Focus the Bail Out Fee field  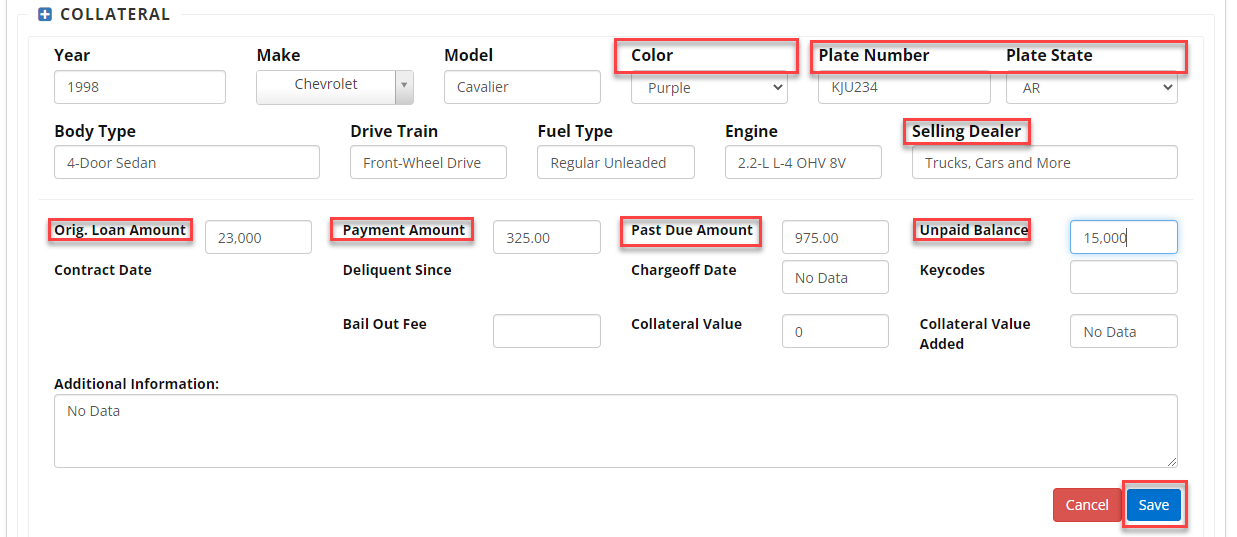(547, 332)
